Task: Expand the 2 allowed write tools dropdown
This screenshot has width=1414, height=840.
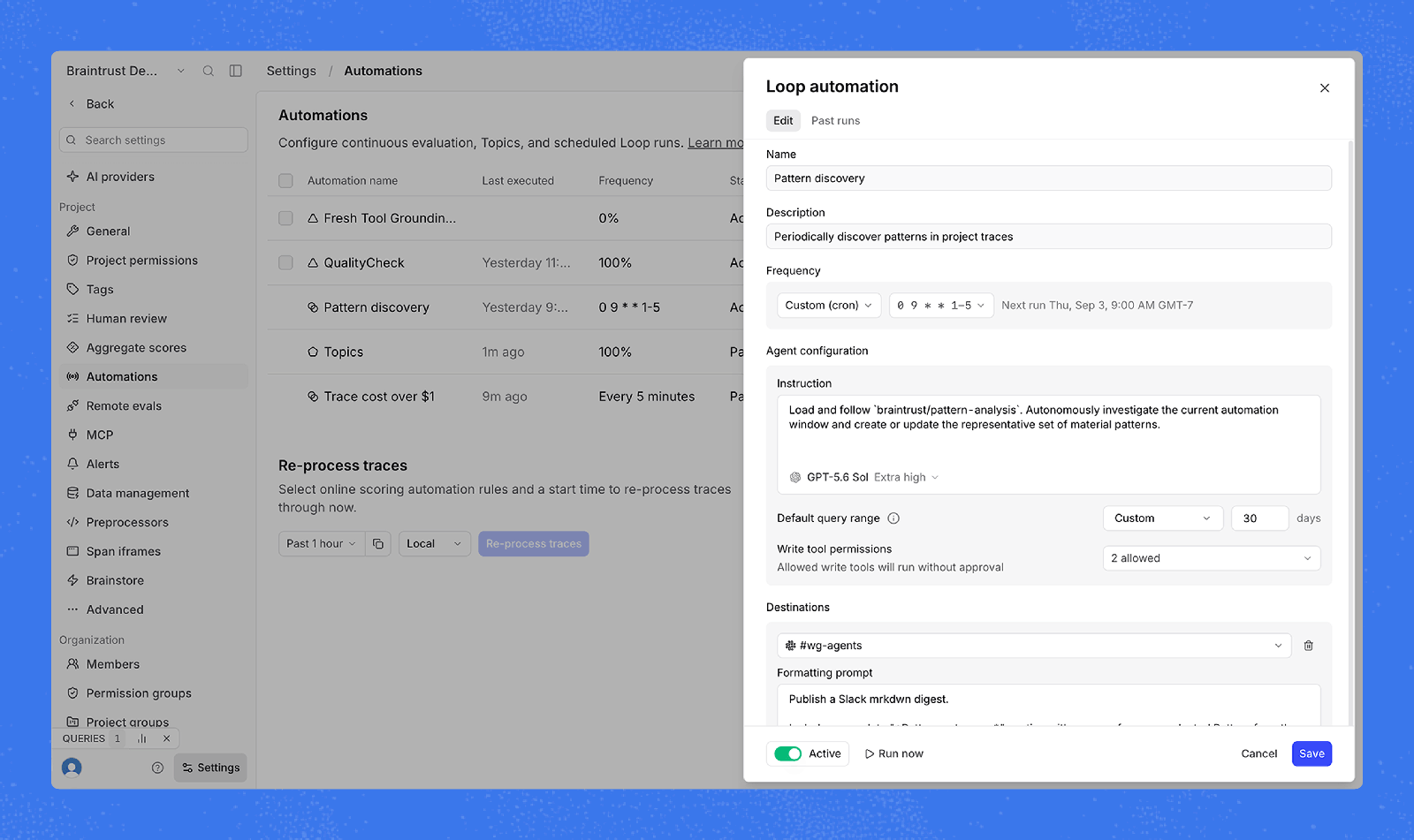Action: [1212, 558]
